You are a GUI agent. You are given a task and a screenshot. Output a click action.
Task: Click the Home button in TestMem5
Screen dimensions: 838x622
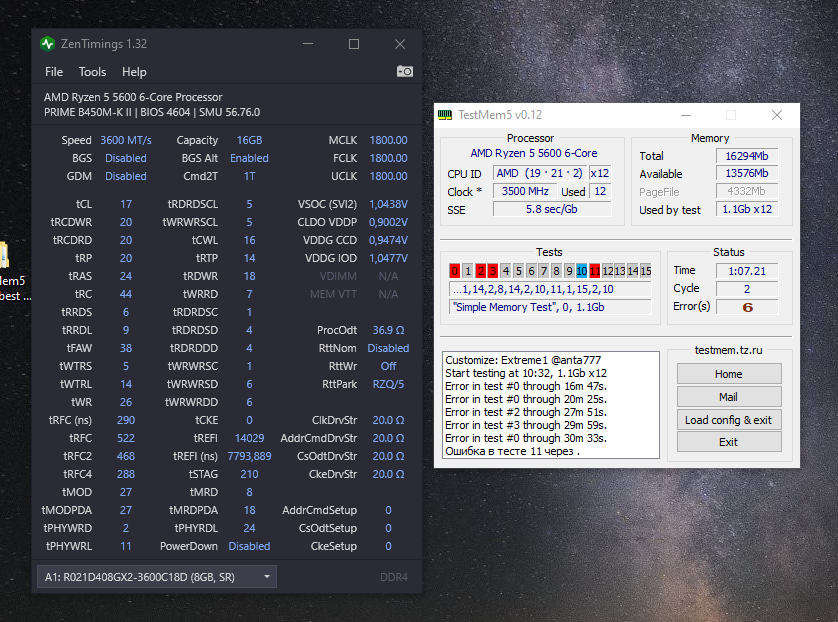728,374
